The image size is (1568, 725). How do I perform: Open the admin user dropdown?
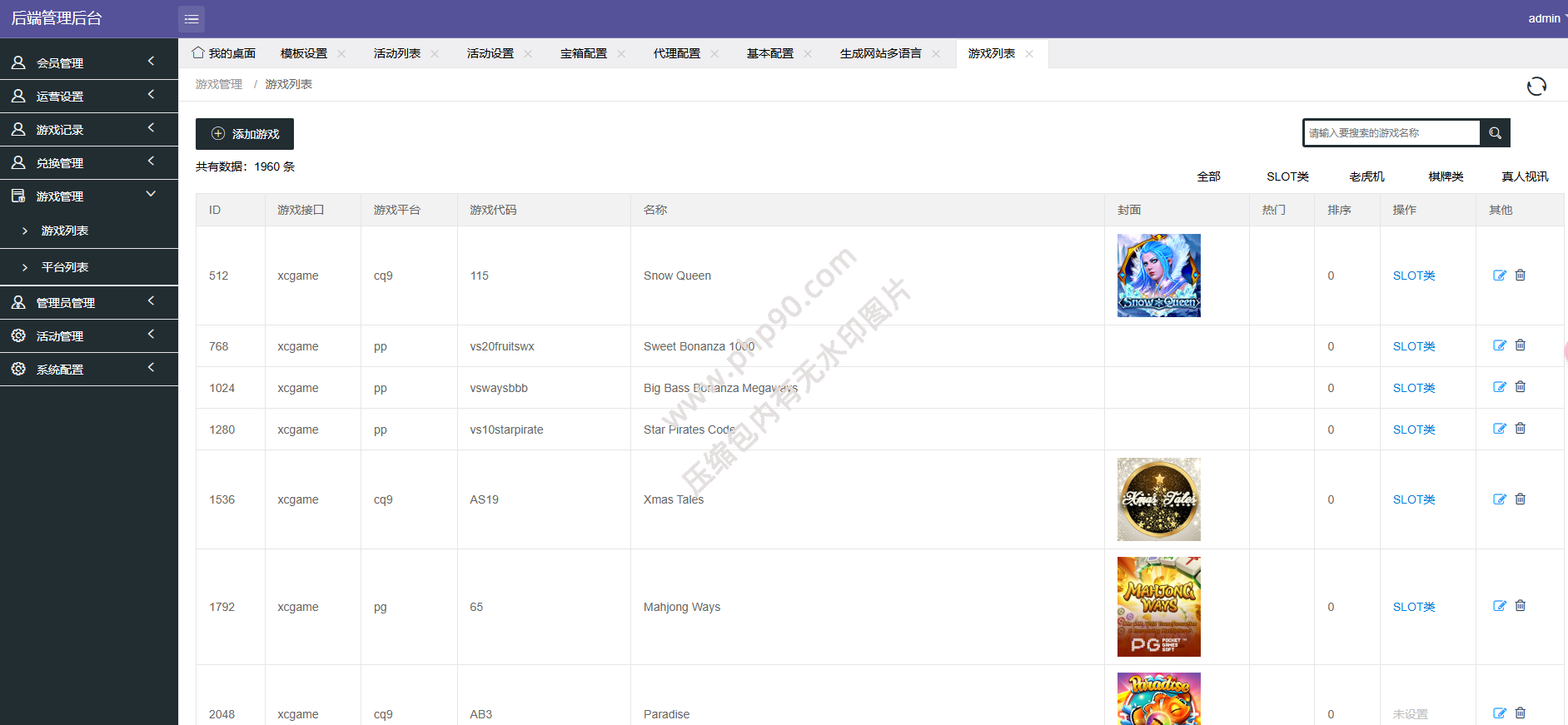1546,18
